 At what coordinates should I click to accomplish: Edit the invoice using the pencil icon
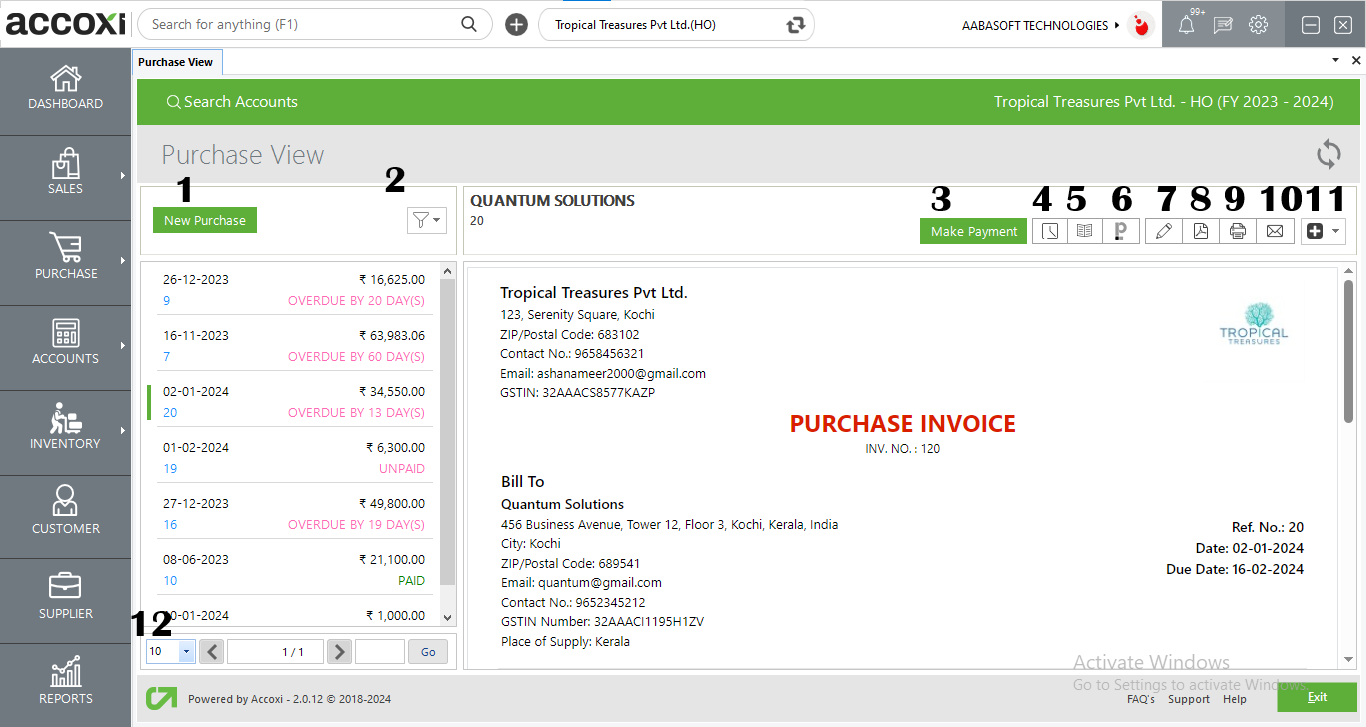[x=1163, y=231]
